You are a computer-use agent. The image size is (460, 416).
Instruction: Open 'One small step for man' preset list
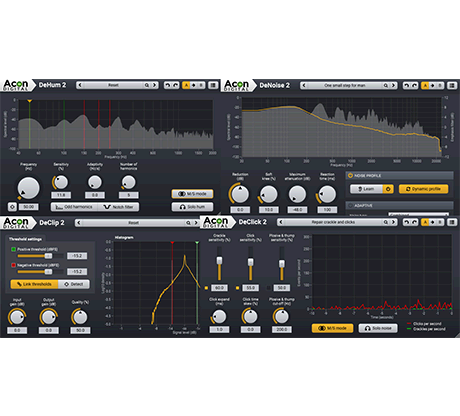click(345, 86)
